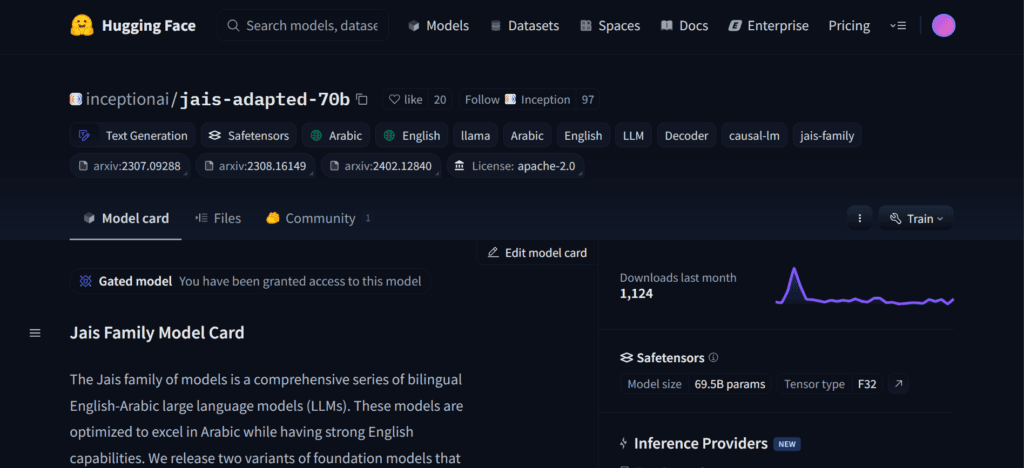Open Enterprise in the top navigation
1024x468 pixels.
click(768, 25)
